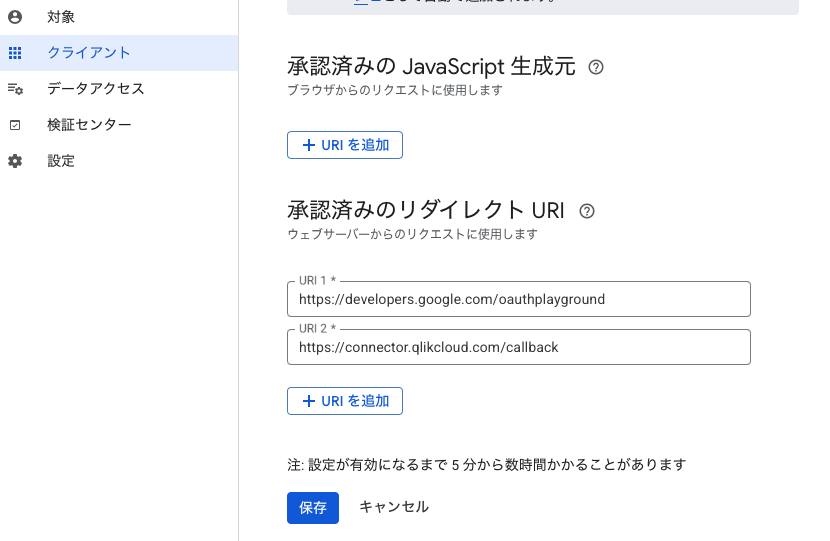Open help for 承認済みの JavaScript 生成元
This screenshot has height=541, width=830.
click(596, 67)
